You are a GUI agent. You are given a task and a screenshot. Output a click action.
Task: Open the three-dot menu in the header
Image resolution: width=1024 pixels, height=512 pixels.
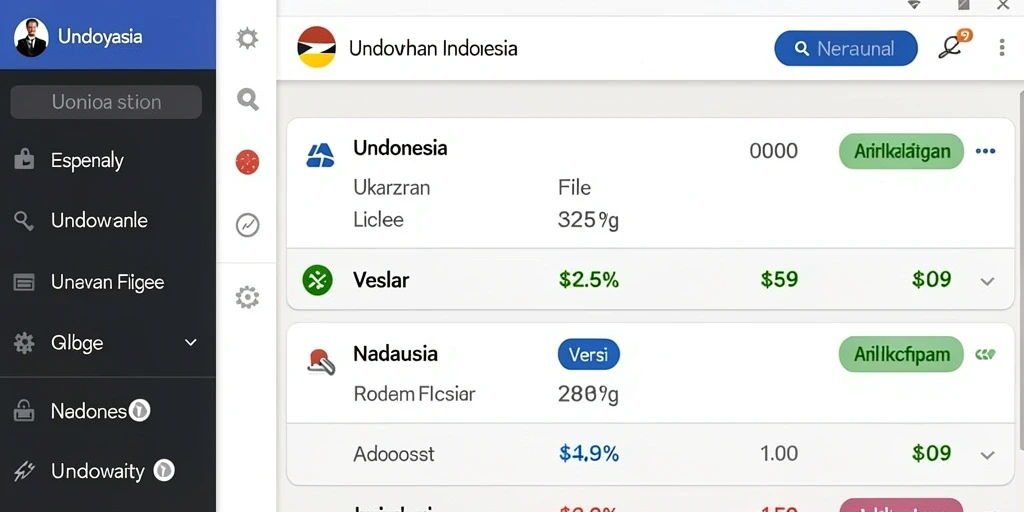1002,47
